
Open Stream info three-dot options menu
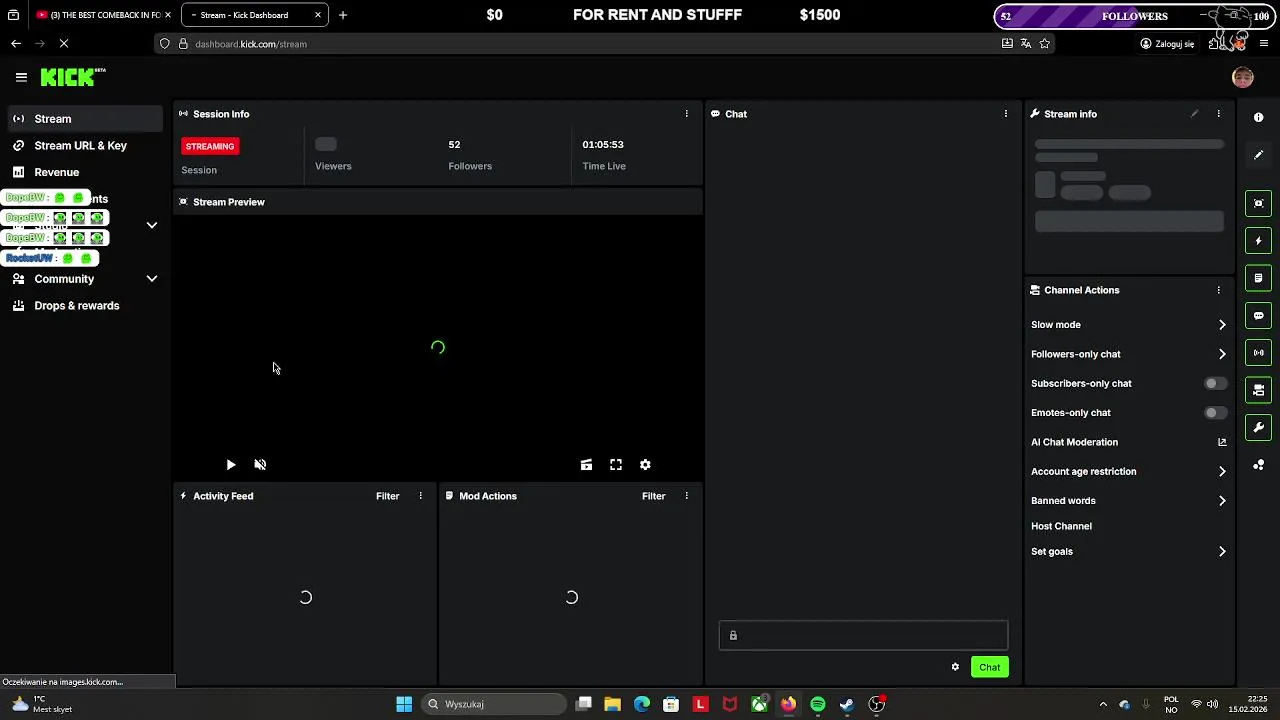(x=1218, y=114)
